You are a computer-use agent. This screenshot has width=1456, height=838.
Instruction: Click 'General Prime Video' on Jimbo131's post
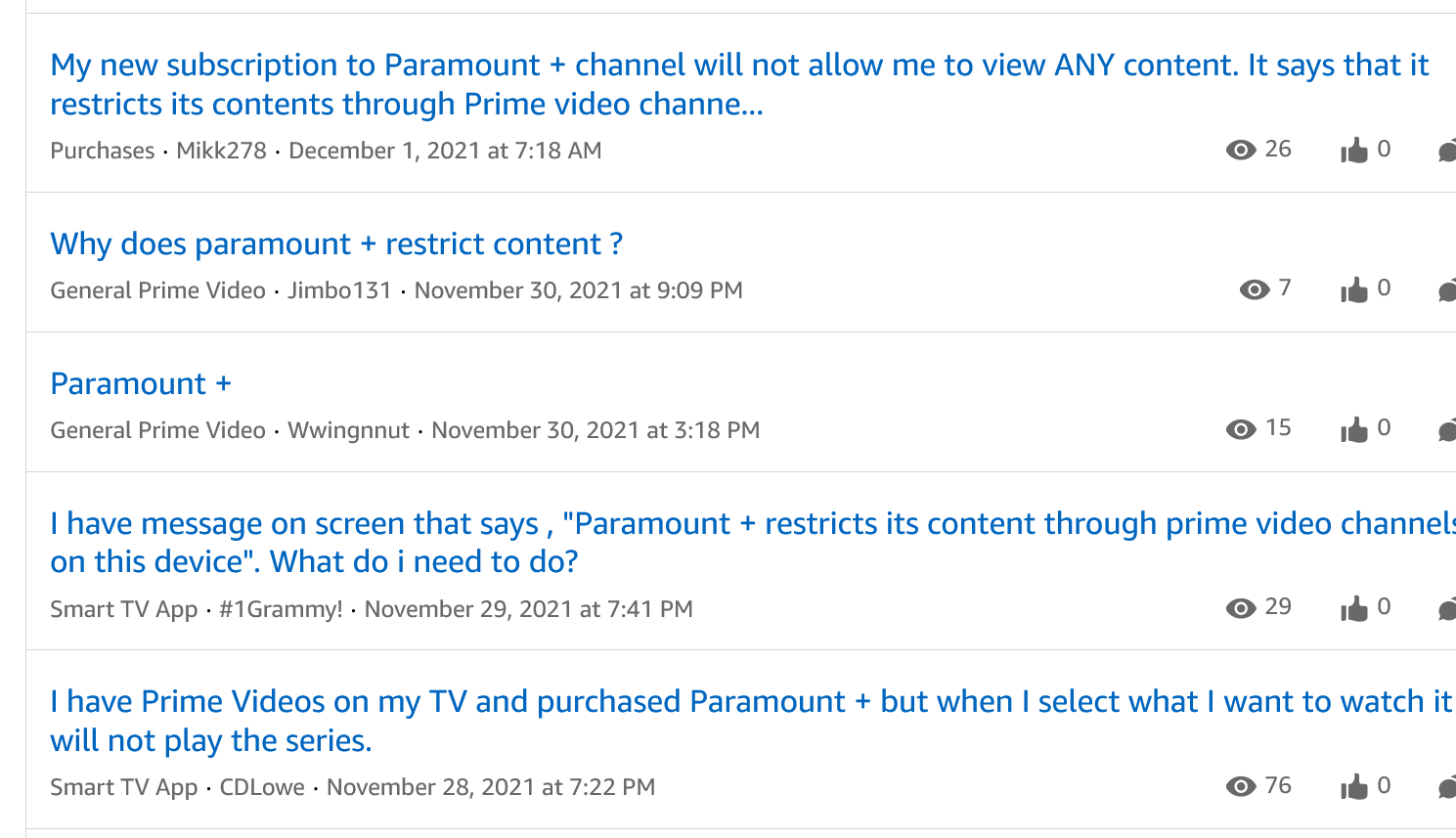coord(157,289)
